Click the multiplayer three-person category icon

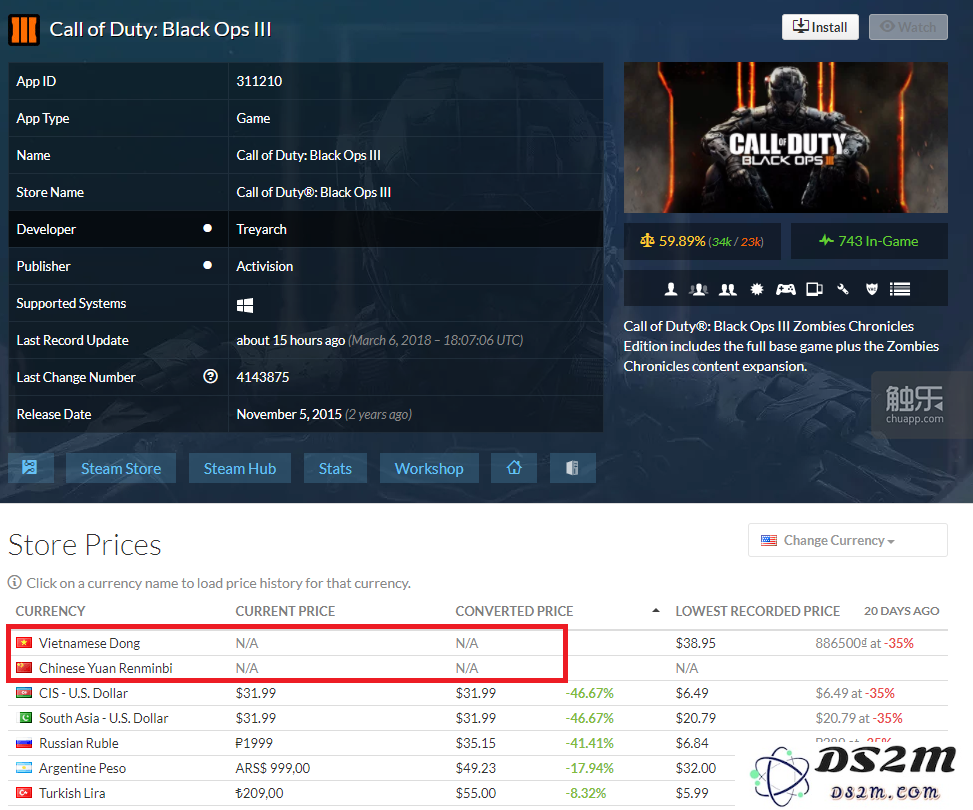pos(699,289)
